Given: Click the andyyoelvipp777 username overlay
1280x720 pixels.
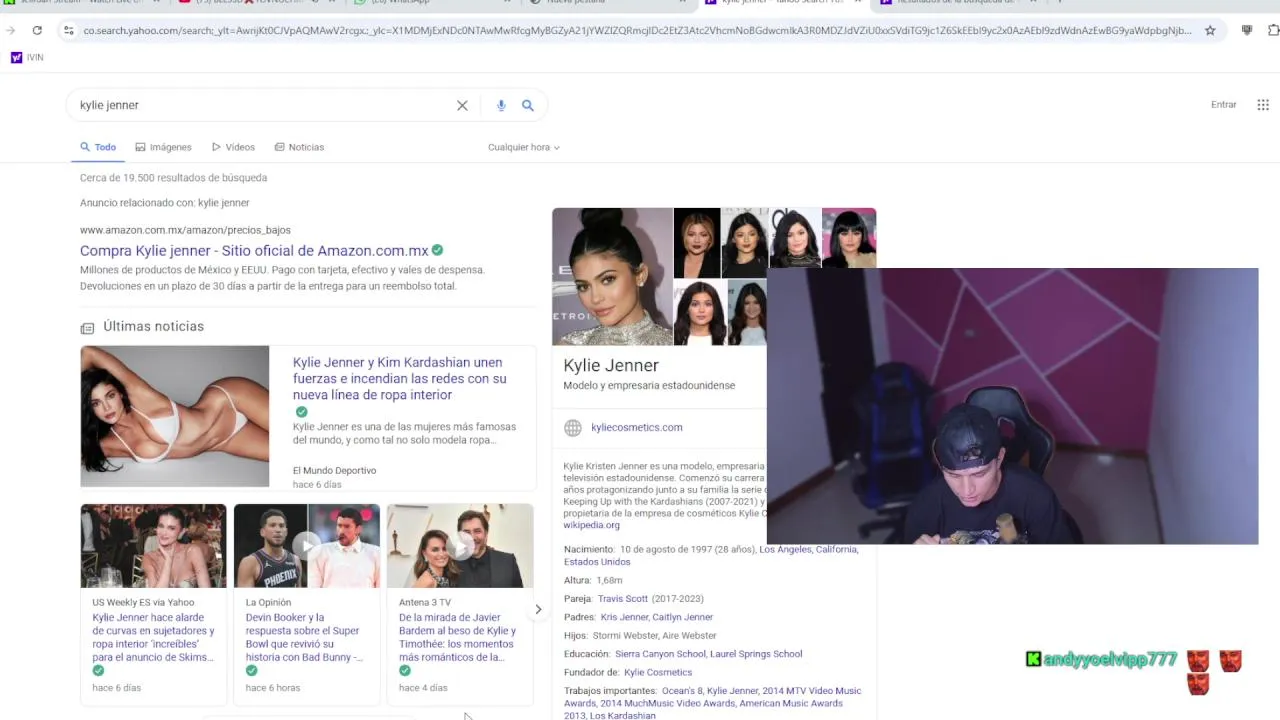Looking at the screenshot, I should [x=1111, y=659].
